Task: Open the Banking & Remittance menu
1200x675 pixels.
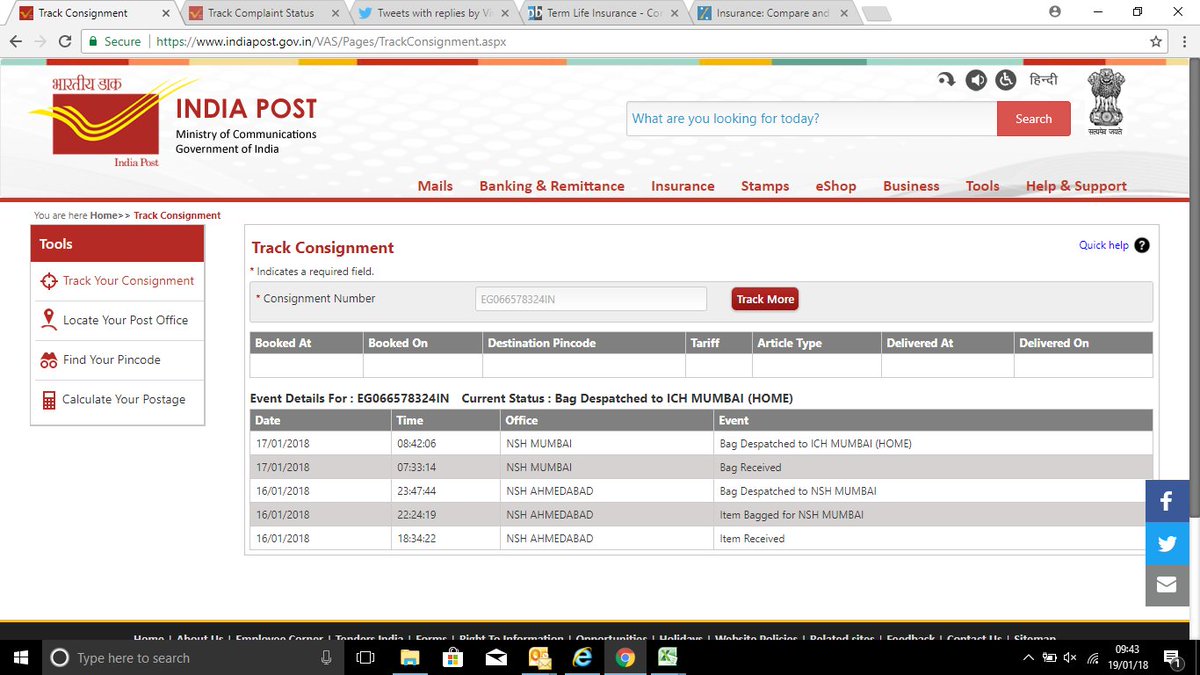Action: pos(552,186)
